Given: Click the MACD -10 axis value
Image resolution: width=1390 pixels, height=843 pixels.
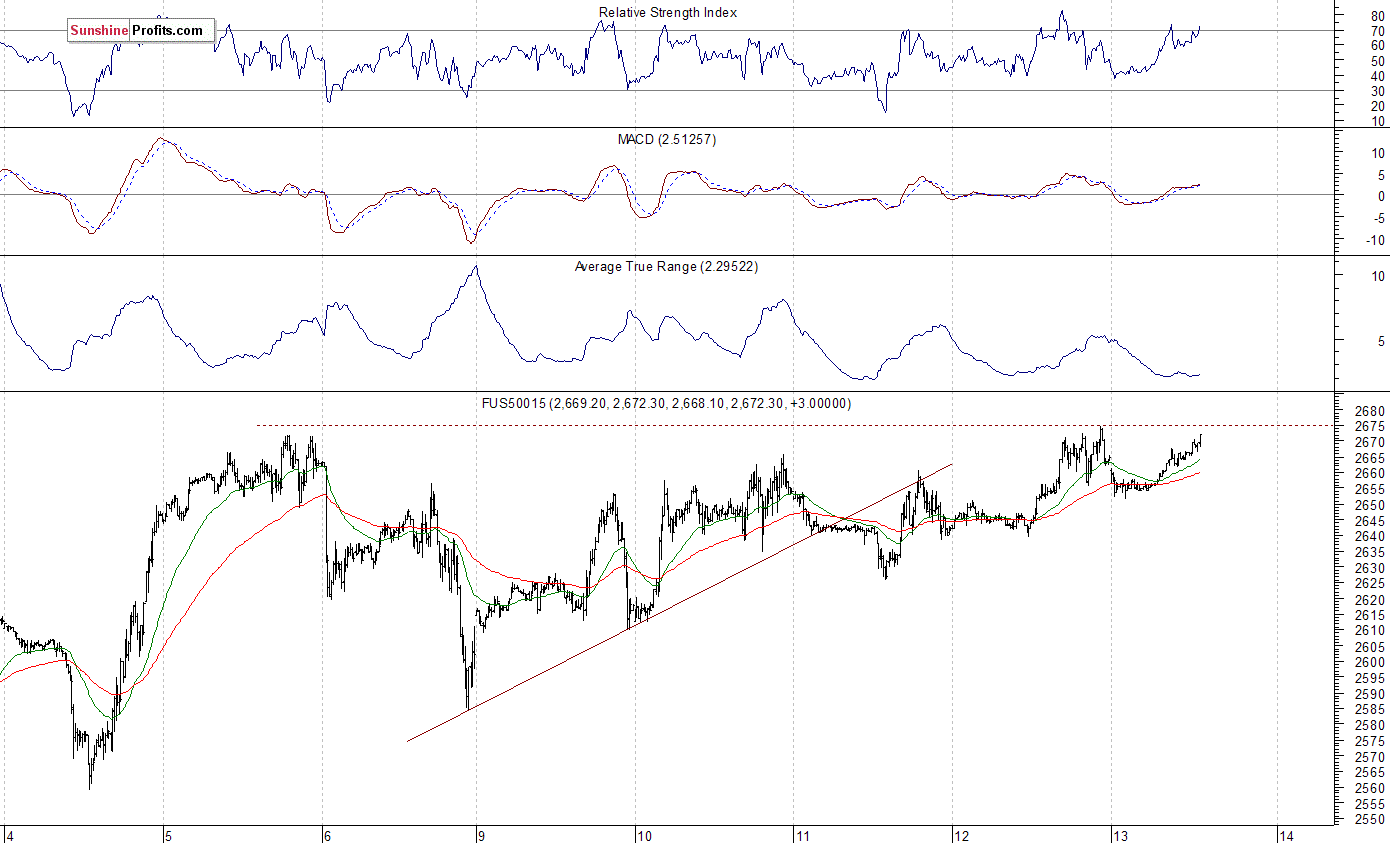Looking at the screenshot, I should coord(1376,240).
